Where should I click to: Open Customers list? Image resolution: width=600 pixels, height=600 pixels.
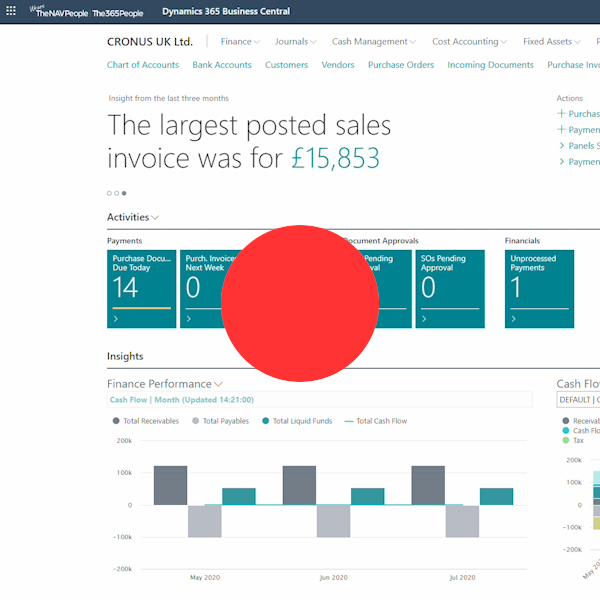point(286,65)
